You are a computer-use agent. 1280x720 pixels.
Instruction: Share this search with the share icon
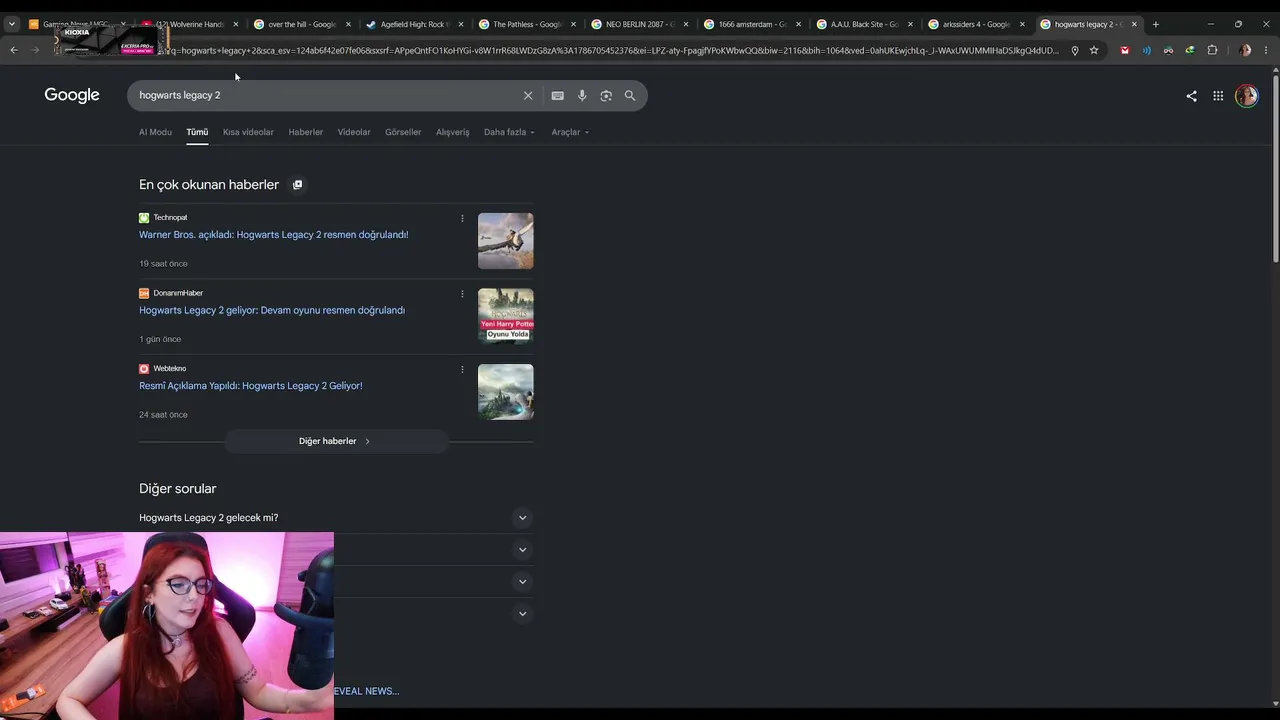1191,96
